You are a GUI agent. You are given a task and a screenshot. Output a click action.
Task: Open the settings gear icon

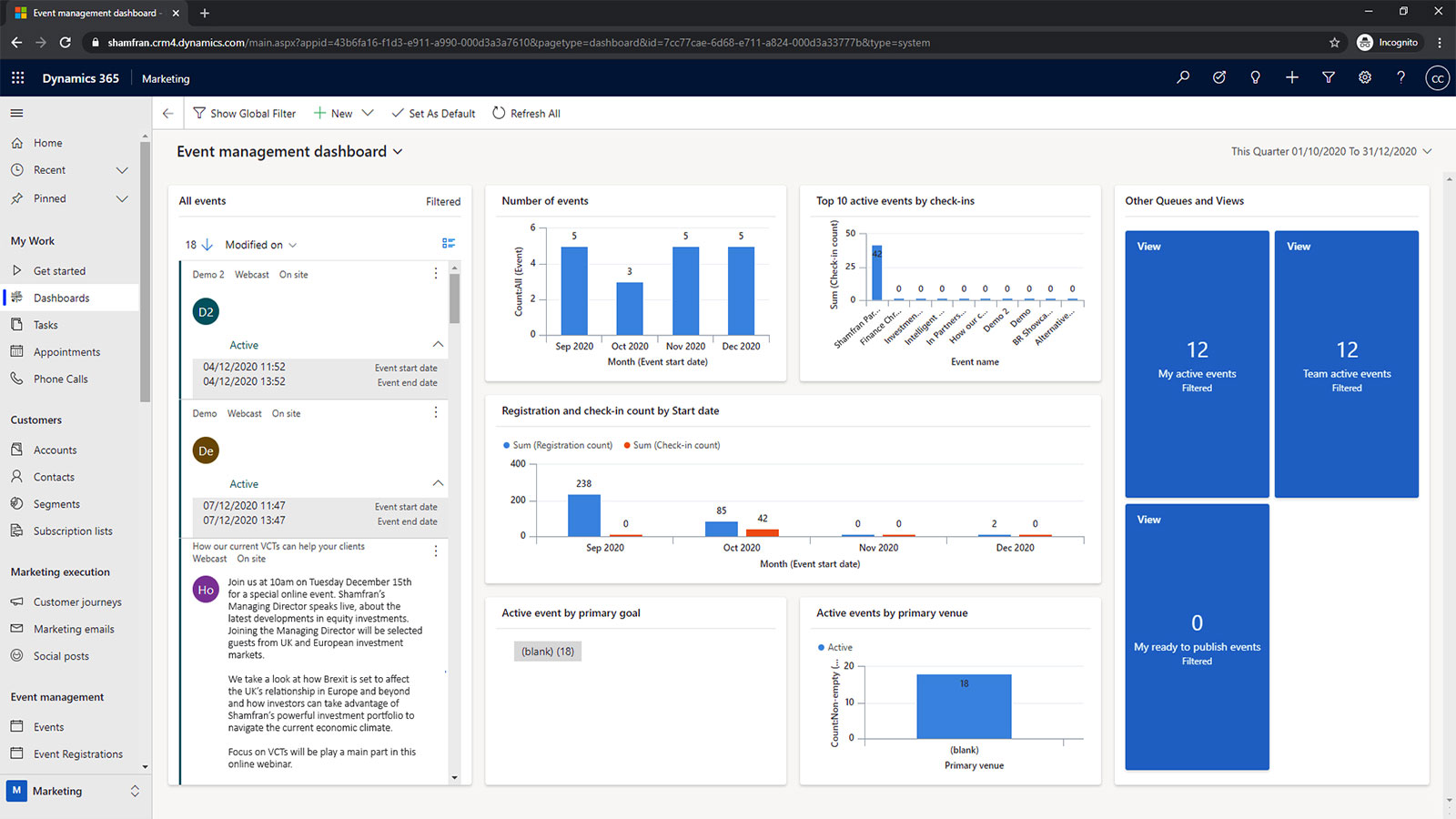[1365, 78]
